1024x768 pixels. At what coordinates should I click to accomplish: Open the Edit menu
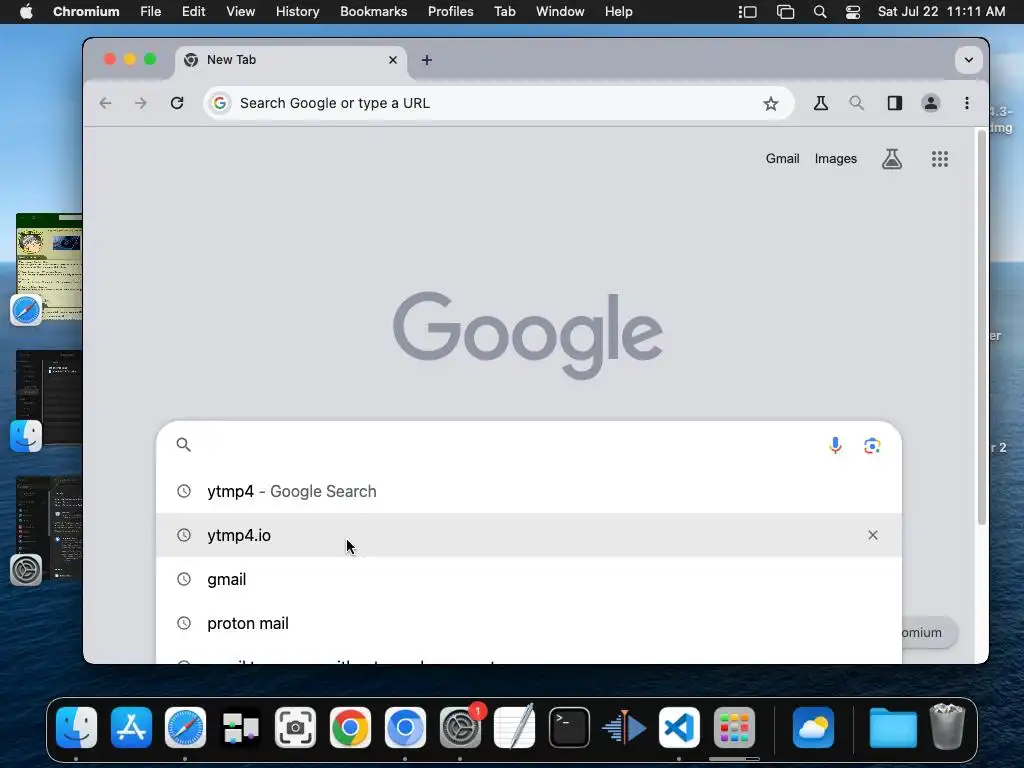pyautogui.click(x=193, y=12)
